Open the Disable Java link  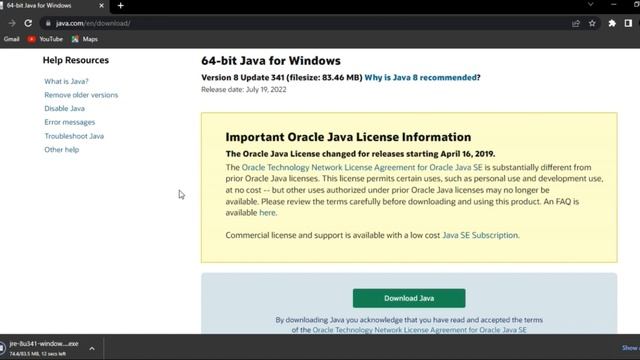point(64,108)
